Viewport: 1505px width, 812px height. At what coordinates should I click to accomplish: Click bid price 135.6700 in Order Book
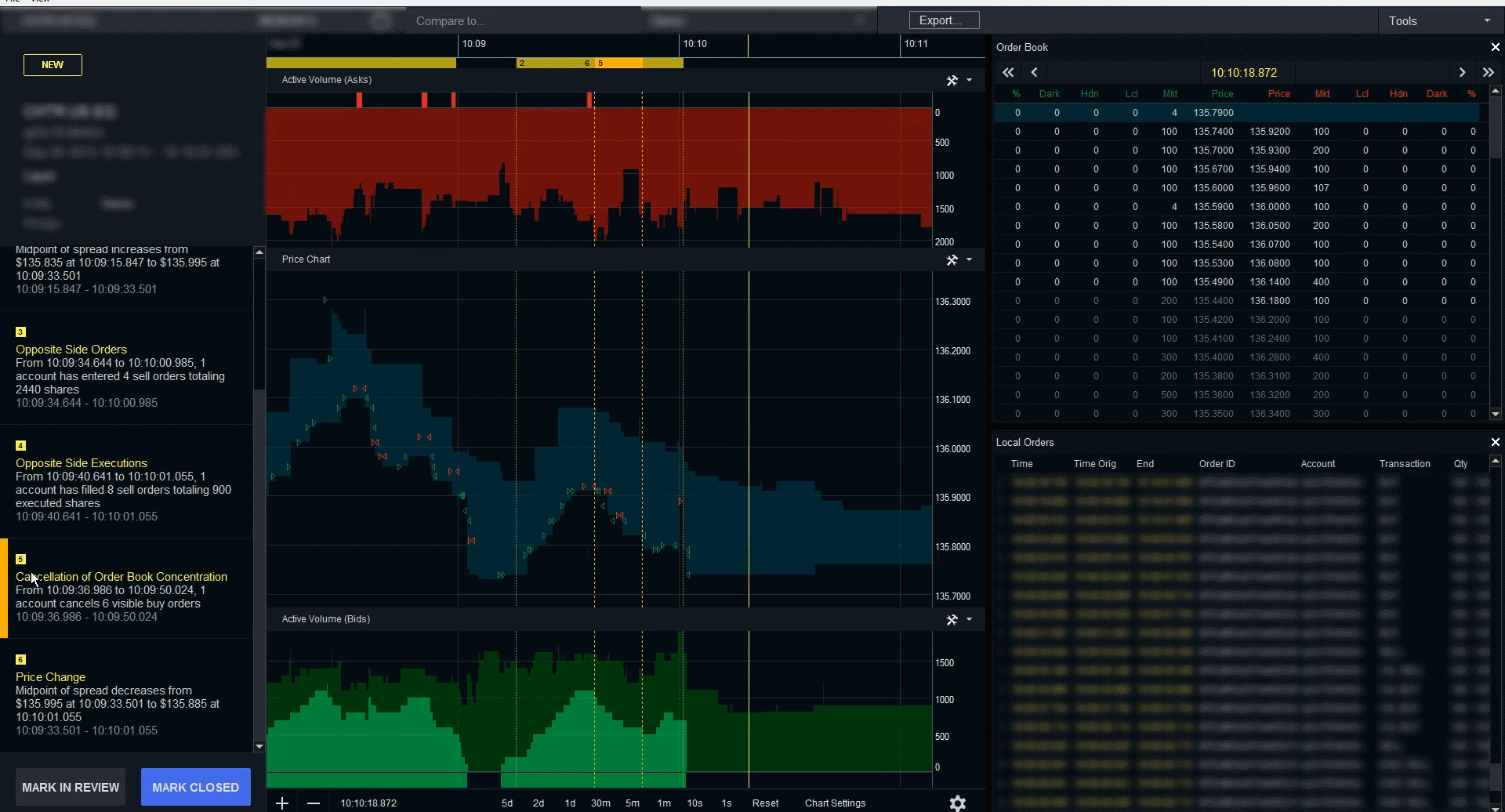(x=1213, y=169)
